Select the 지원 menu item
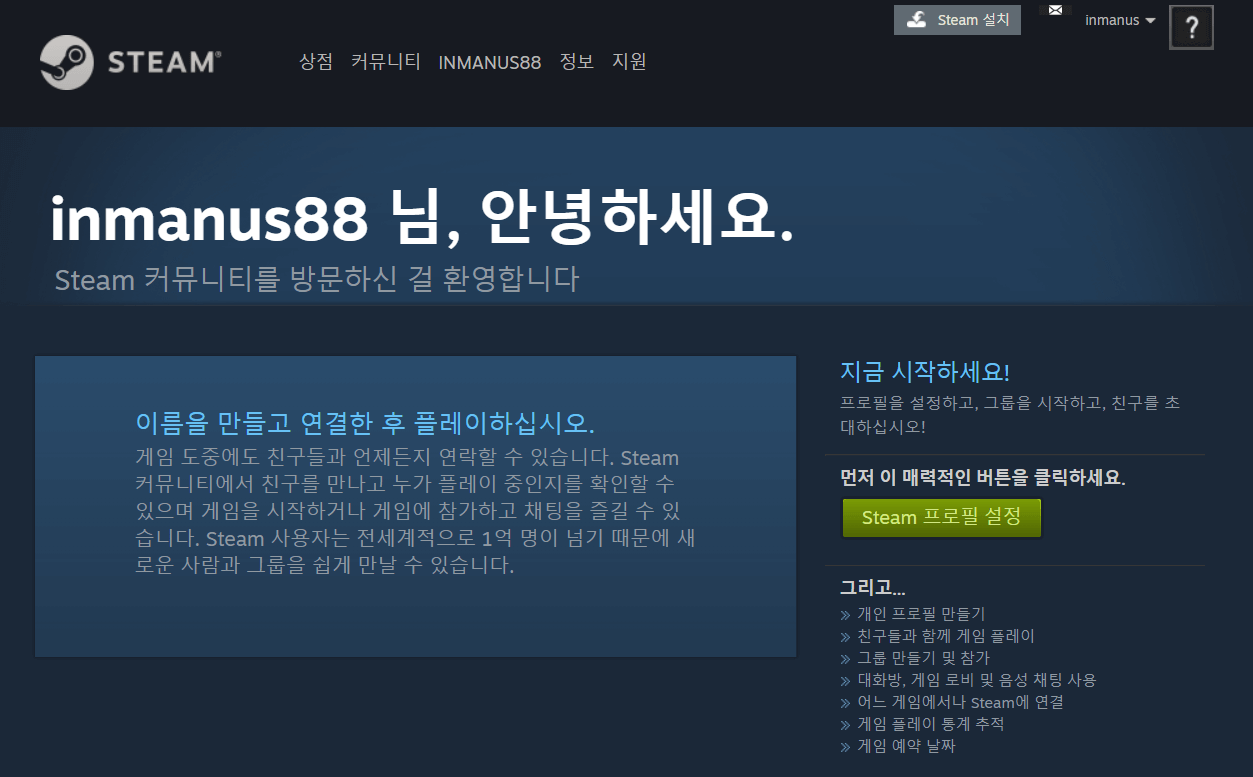This screenshot has width=1253, height=777. (x=629, y=62)
